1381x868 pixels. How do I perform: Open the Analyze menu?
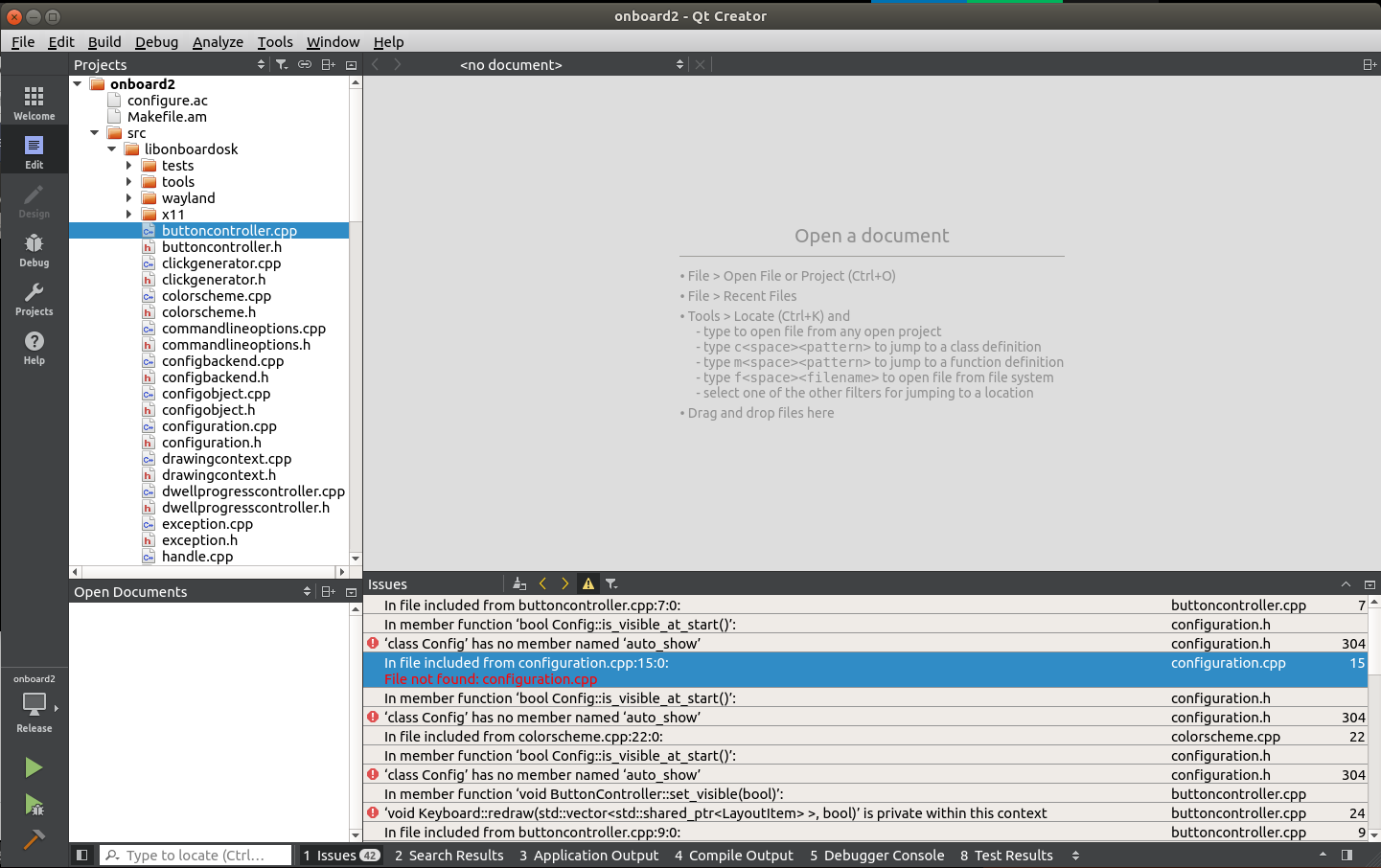(218, 42)
